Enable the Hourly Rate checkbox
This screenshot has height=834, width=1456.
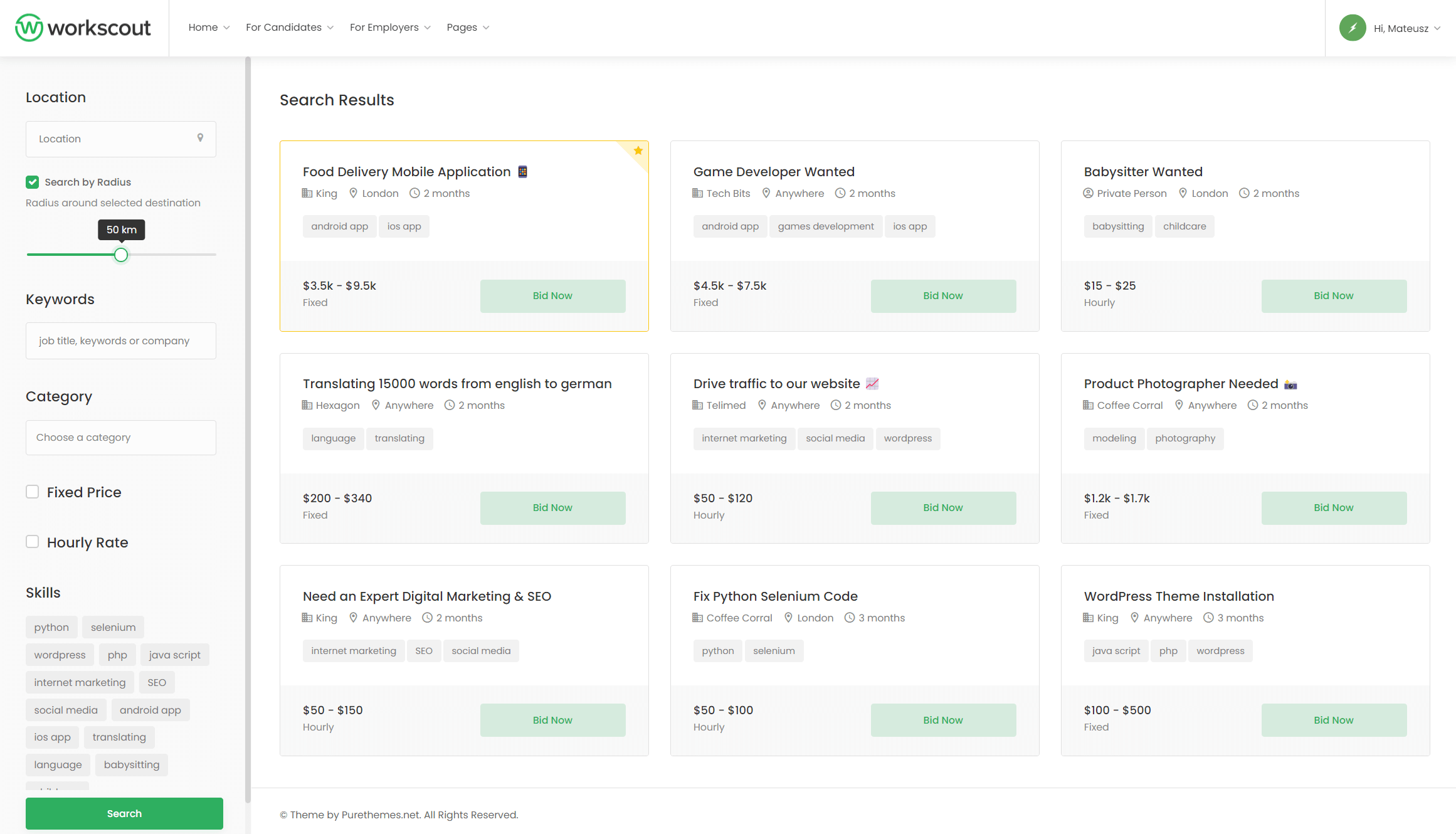tap(33, 542)
